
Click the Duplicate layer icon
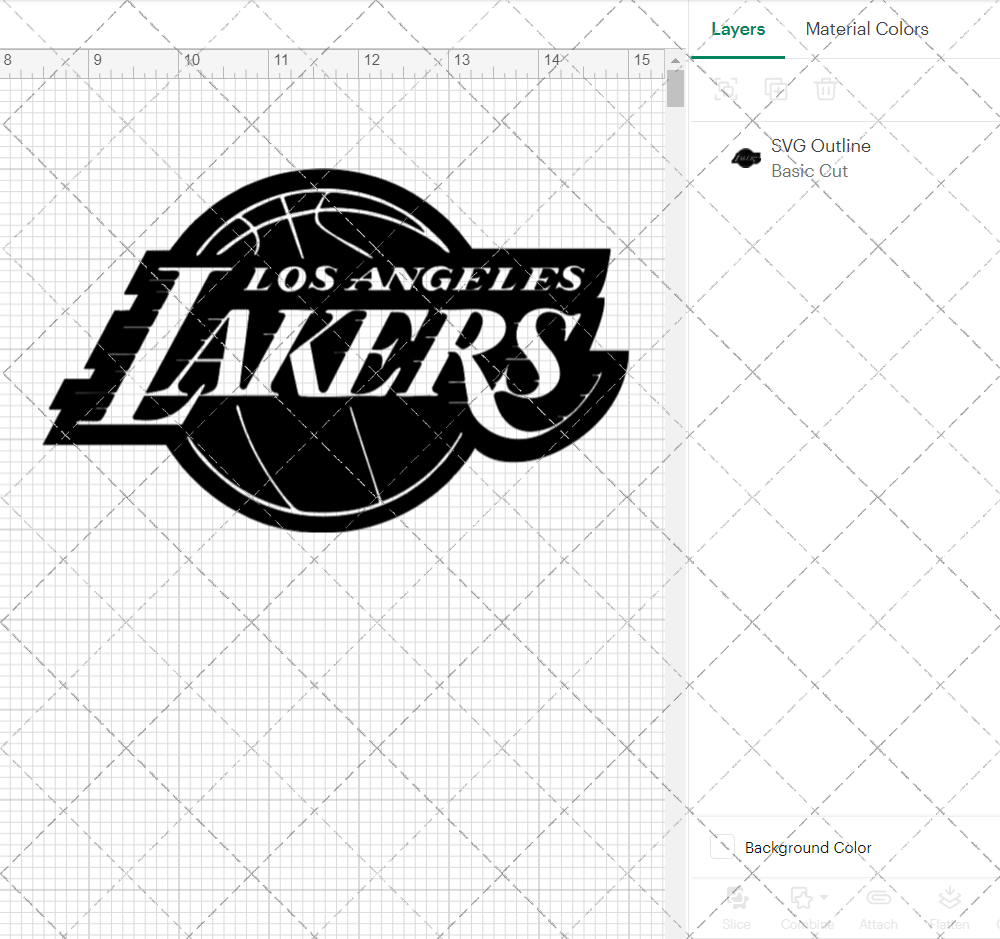[x=776, y=89]
